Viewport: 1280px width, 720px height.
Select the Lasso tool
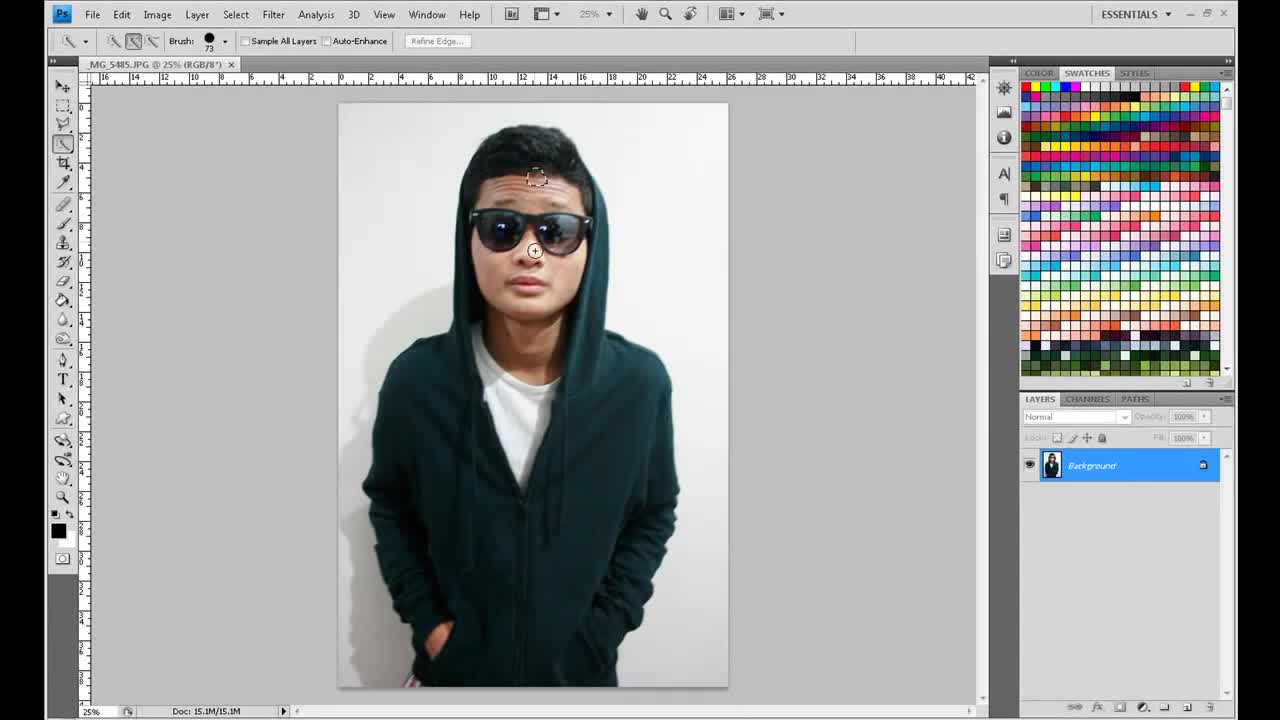pyautogui.click(x=63, y=124)
